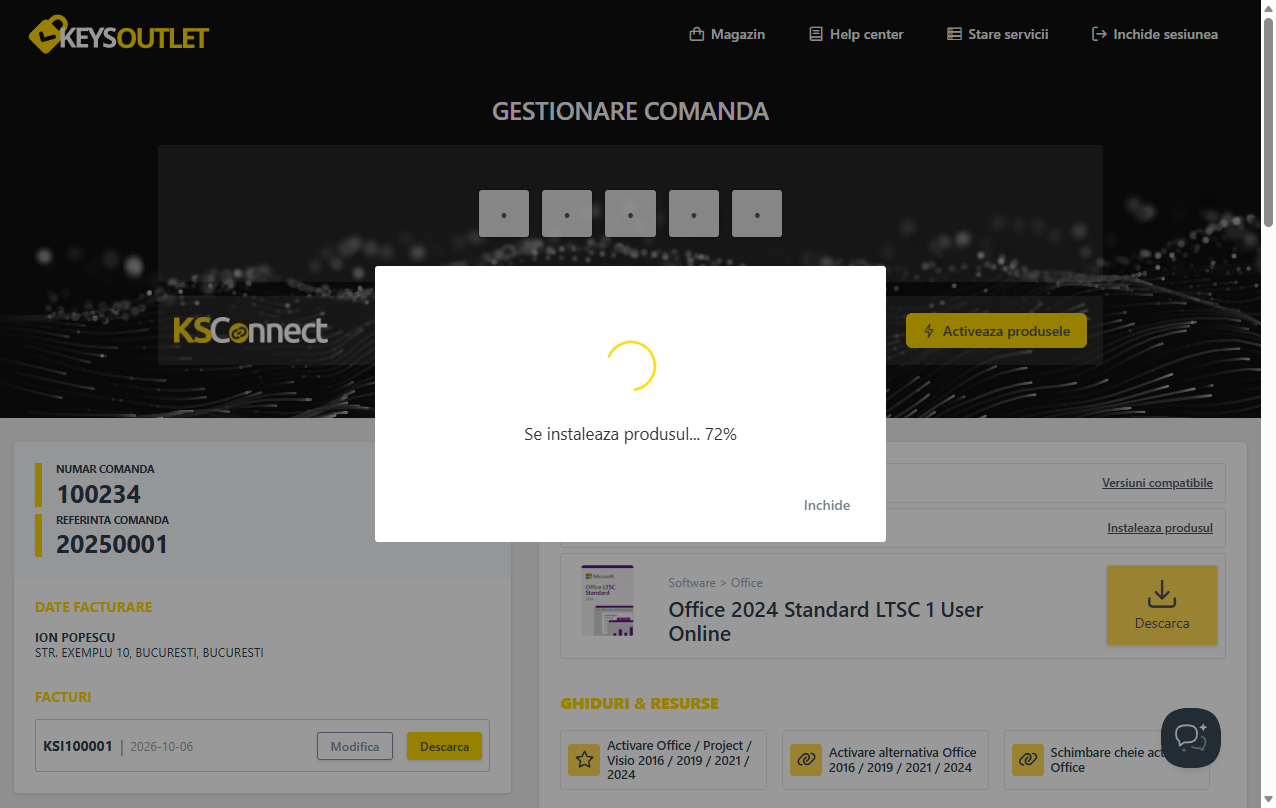The image size is (1276, 808).
Task: Log out via Inchide sesiunea
Action: pos(1155,34)
